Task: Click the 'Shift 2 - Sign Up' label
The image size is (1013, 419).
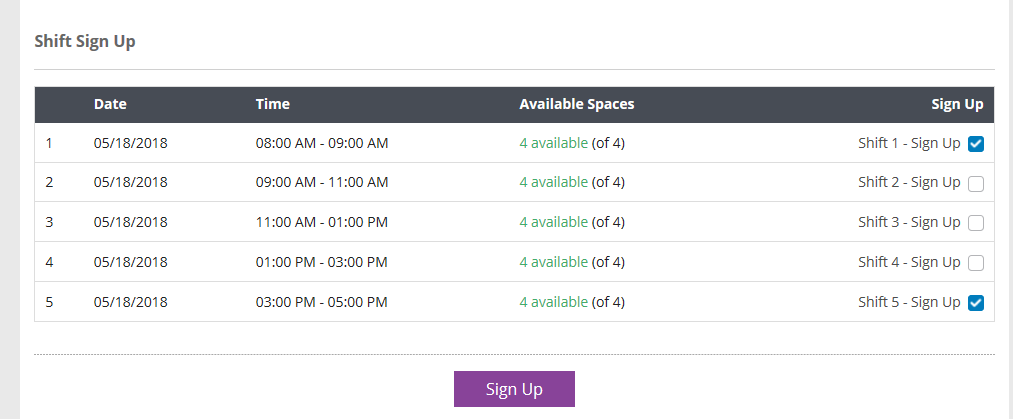Action: 909,183
